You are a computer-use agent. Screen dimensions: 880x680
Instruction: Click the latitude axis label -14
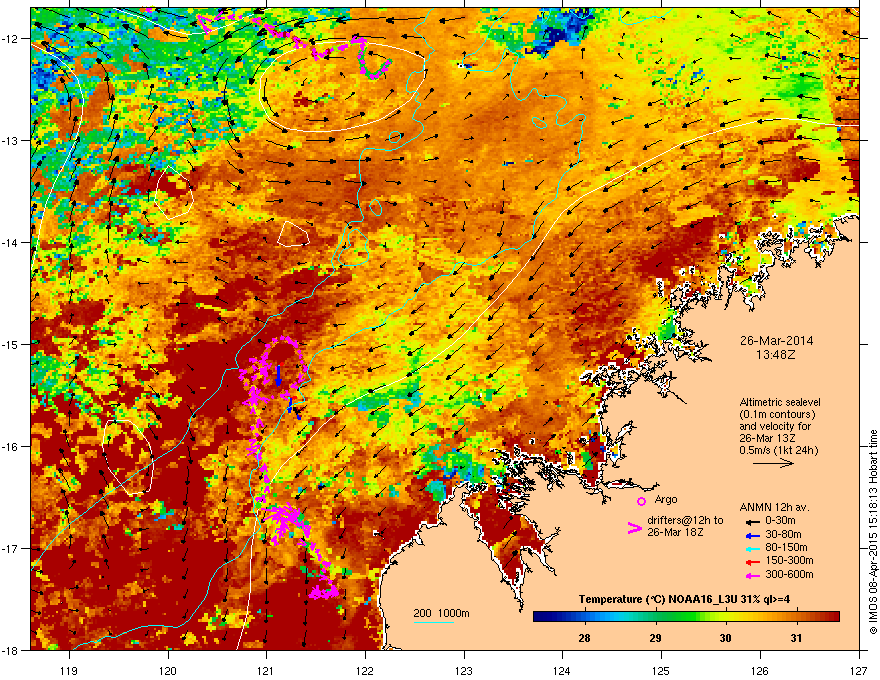[x=11, y=242]
